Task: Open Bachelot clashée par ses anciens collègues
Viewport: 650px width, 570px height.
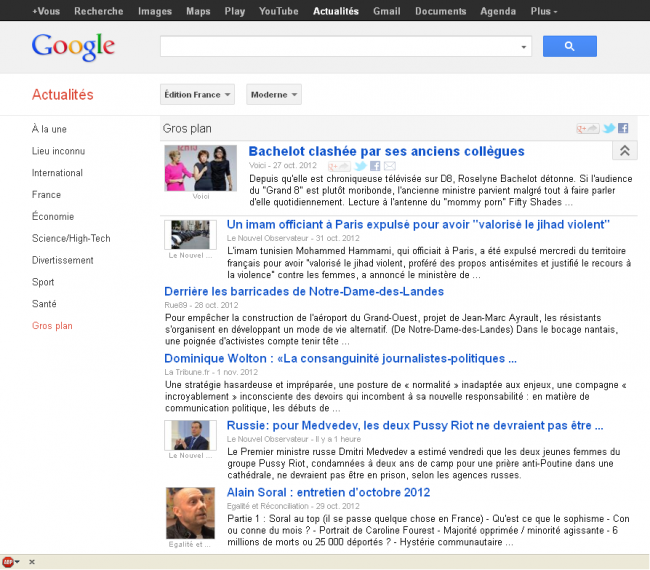Action: pyautogui.click(x=386, y=151)
